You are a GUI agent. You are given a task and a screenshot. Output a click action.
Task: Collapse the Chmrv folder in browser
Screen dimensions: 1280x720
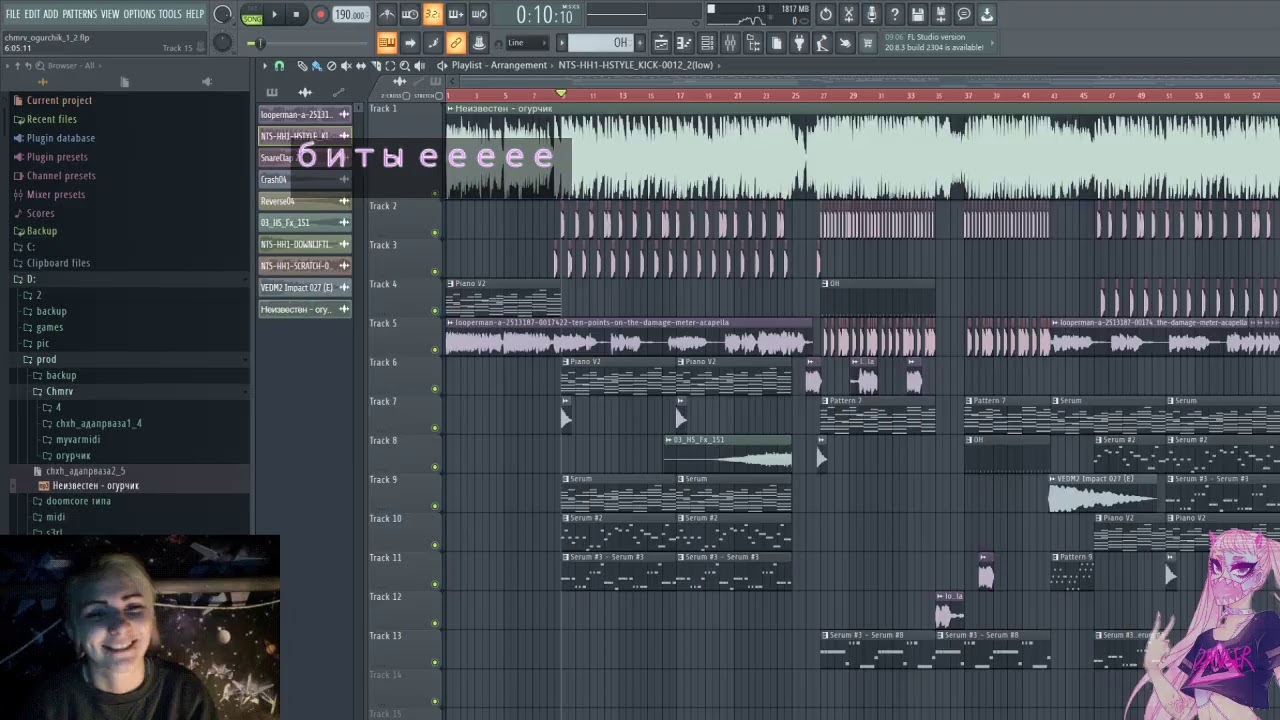[x=59, y=391]
